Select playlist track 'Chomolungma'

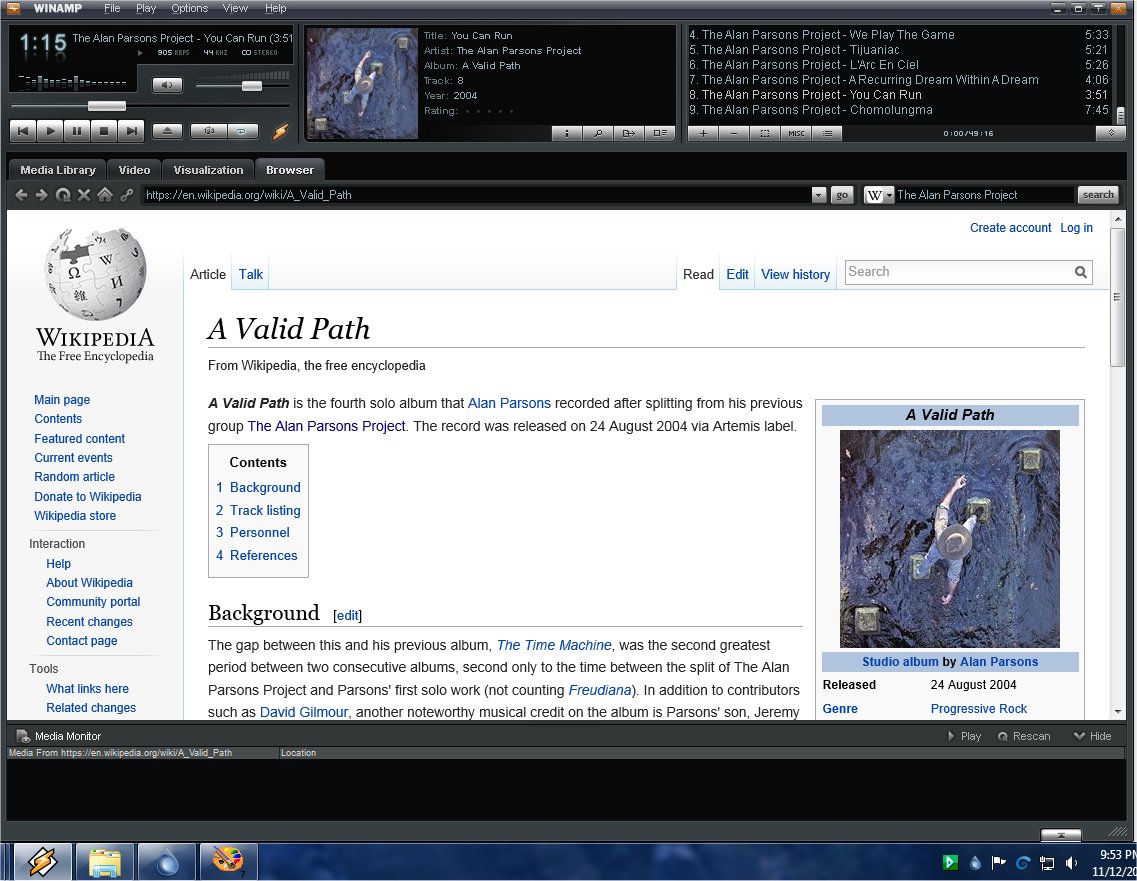[899, 110]
